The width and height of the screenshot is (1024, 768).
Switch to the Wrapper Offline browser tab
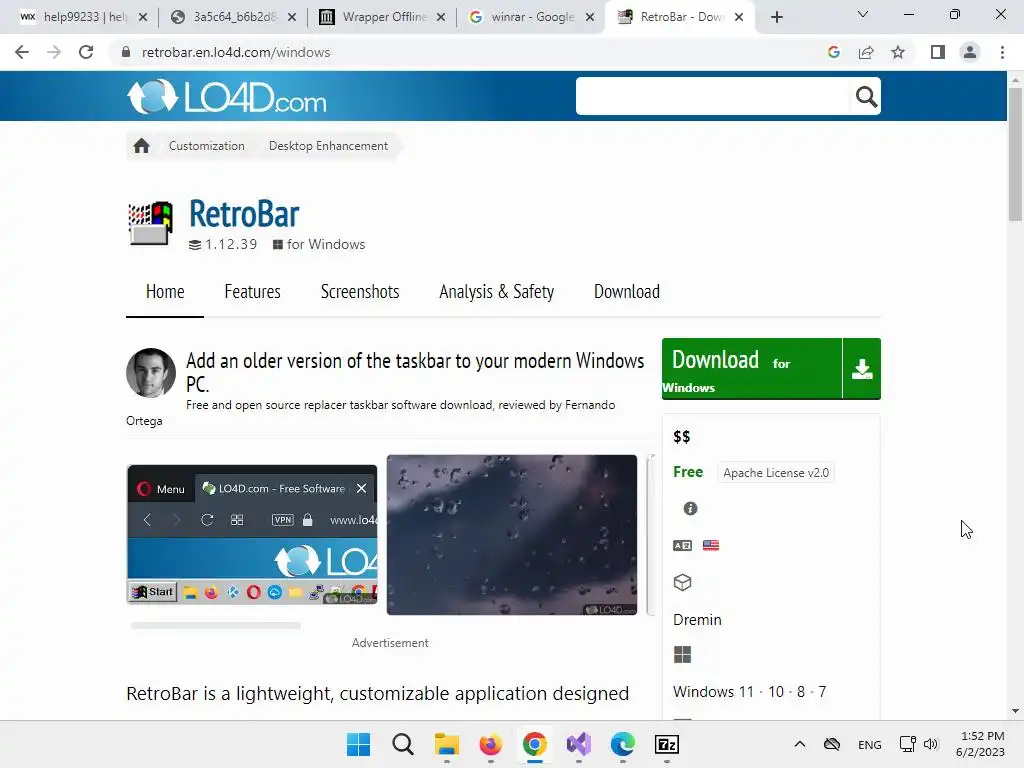[x=382, y=17]
